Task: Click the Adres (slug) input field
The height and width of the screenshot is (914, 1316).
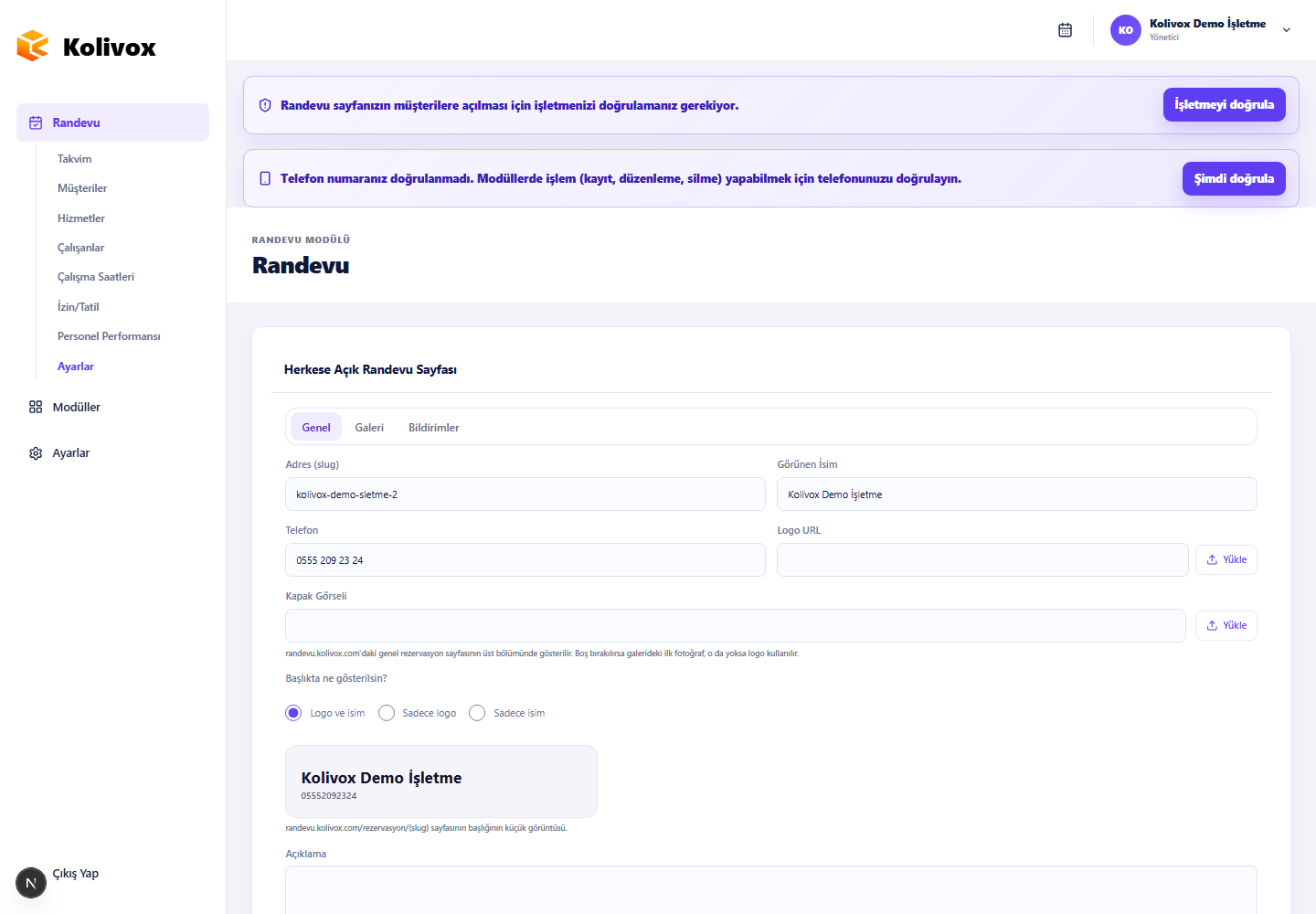Action: tap(525, 494)
